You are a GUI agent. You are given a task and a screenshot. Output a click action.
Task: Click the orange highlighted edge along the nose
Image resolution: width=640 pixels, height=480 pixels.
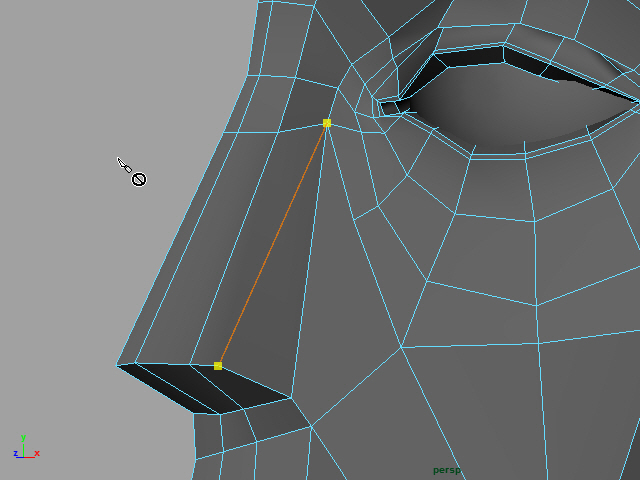(272, 244)
